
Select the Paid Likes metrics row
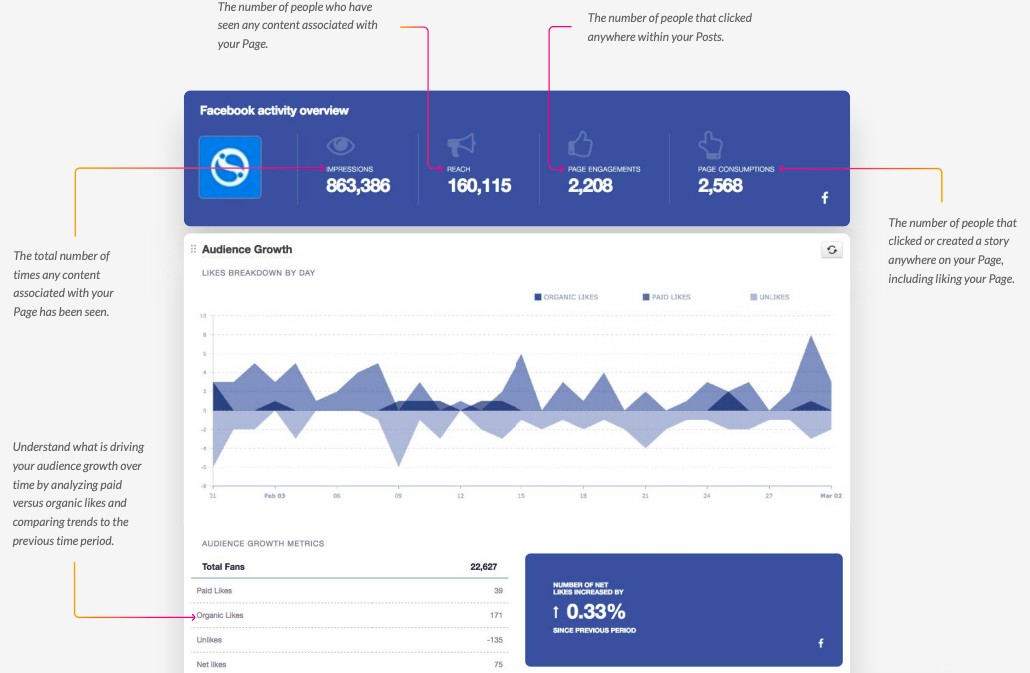[x=349, y=591]
